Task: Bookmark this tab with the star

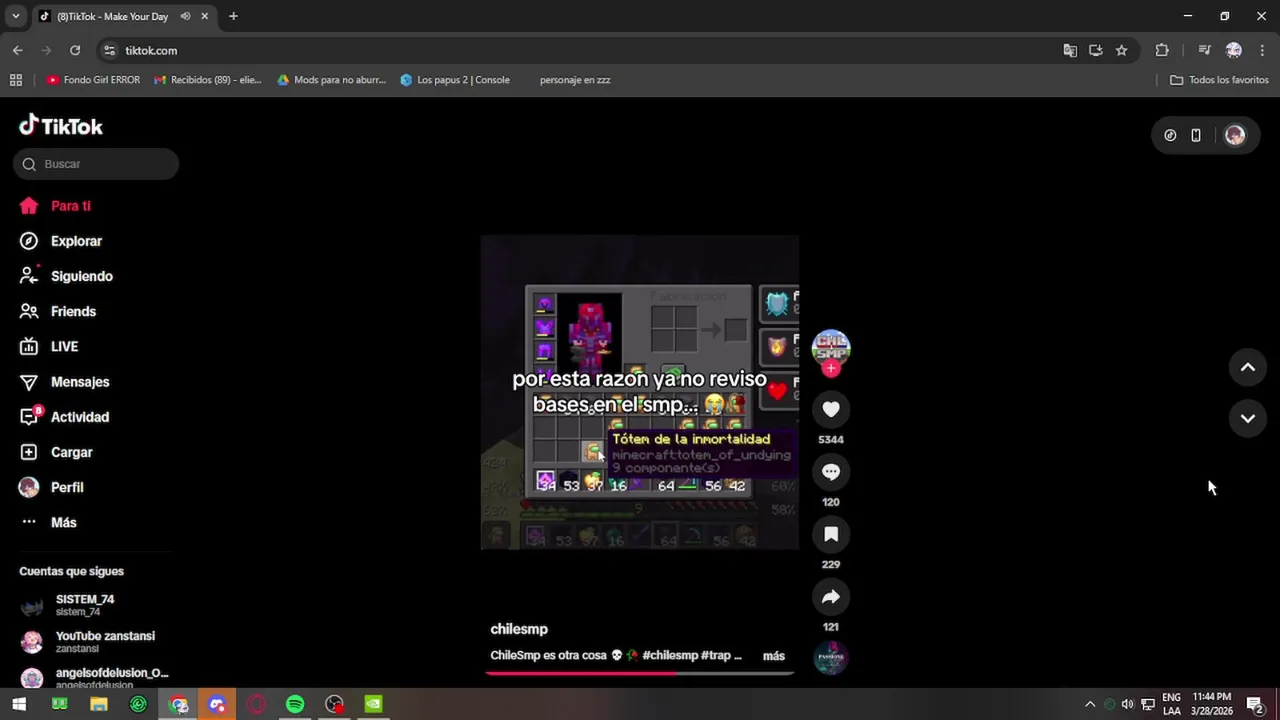Action: pos(1122,50)
